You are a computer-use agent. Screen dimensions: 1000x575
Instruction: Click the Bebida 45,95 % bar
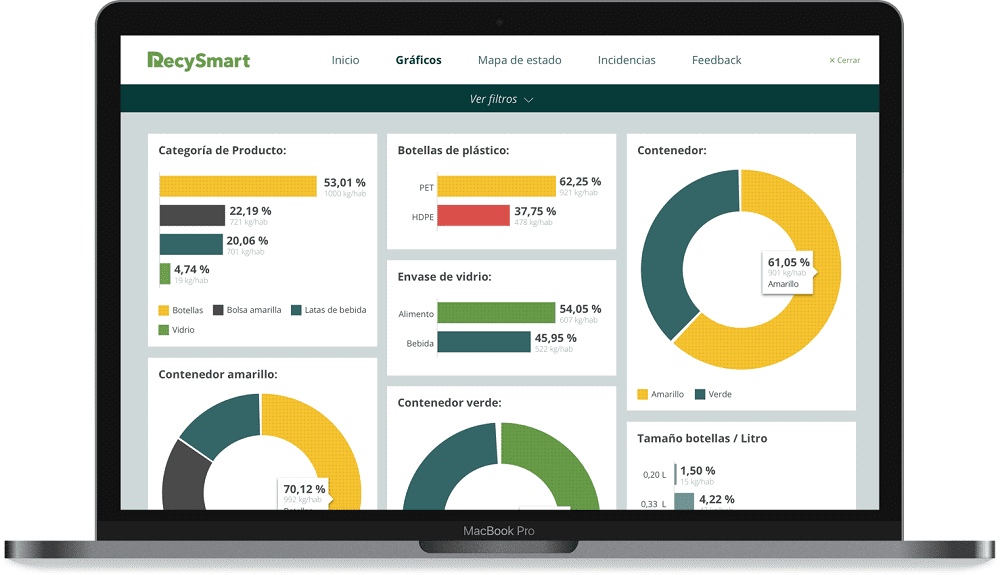coord(483,342)
